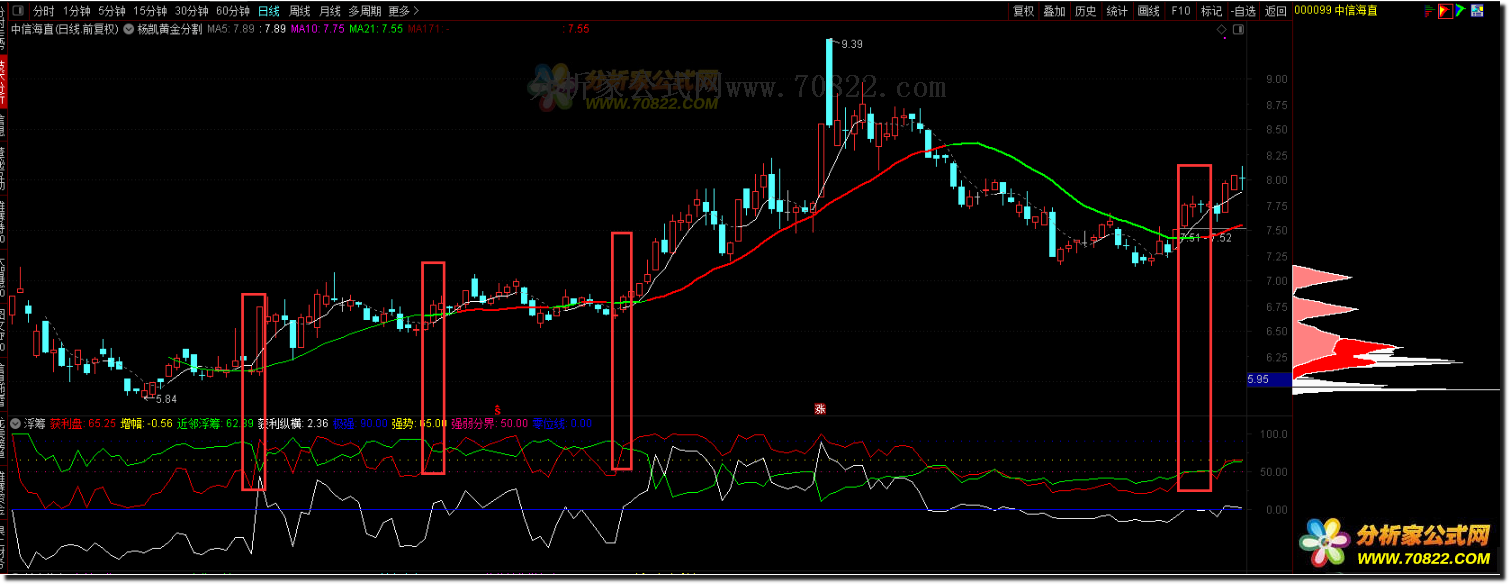Open the 多周期 multi-period view
The height and width of the screenshot is (584, 1510).
tap(366, 11)
